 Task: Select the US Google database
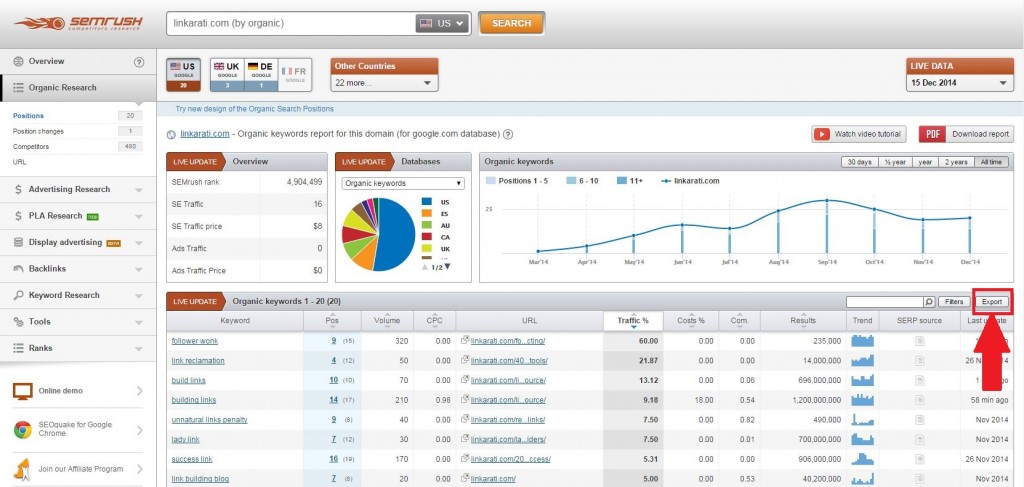[184, 74]
